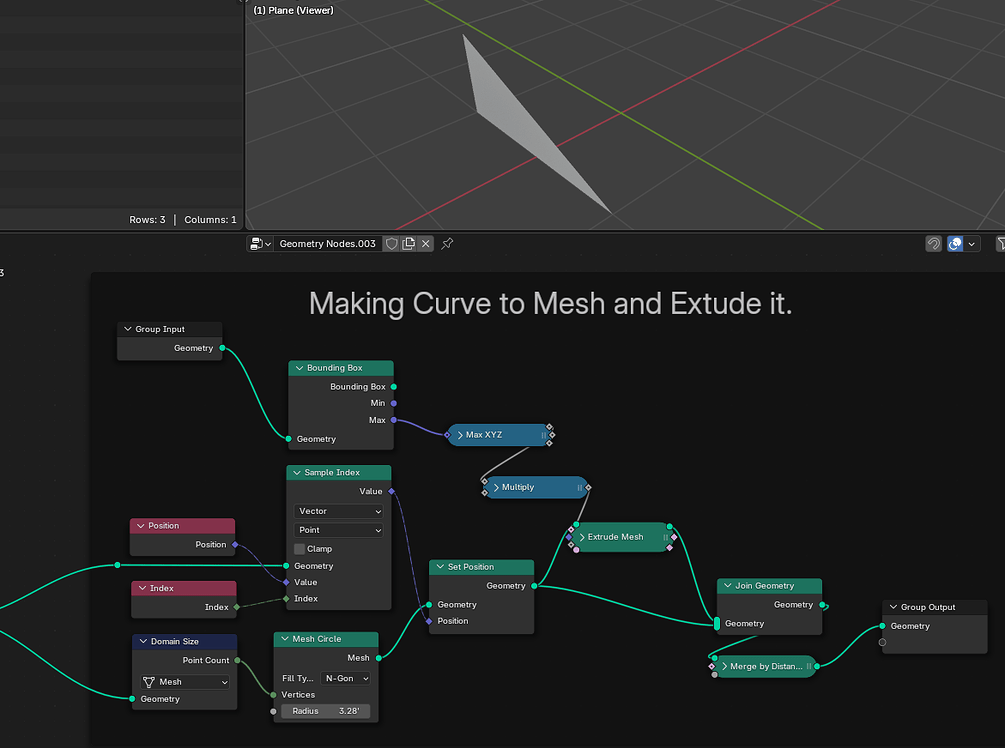This screenshot has width=1005, height=748.
Task: Click Sample Index Index input socket
Action: (x=286, y=599)
